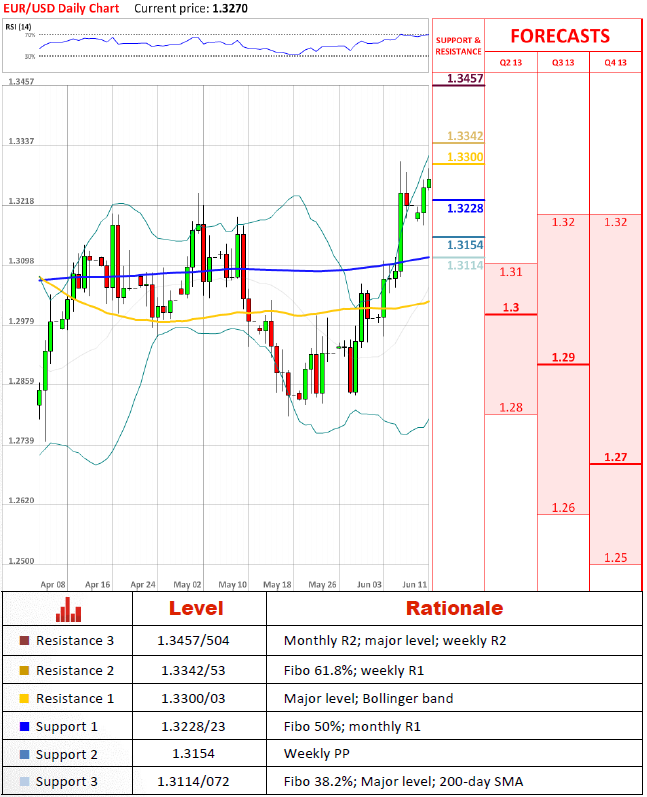Click the 1.2500 price axis label
The height and width of the screenshot is (797, 647).
(x=21, y=561)
